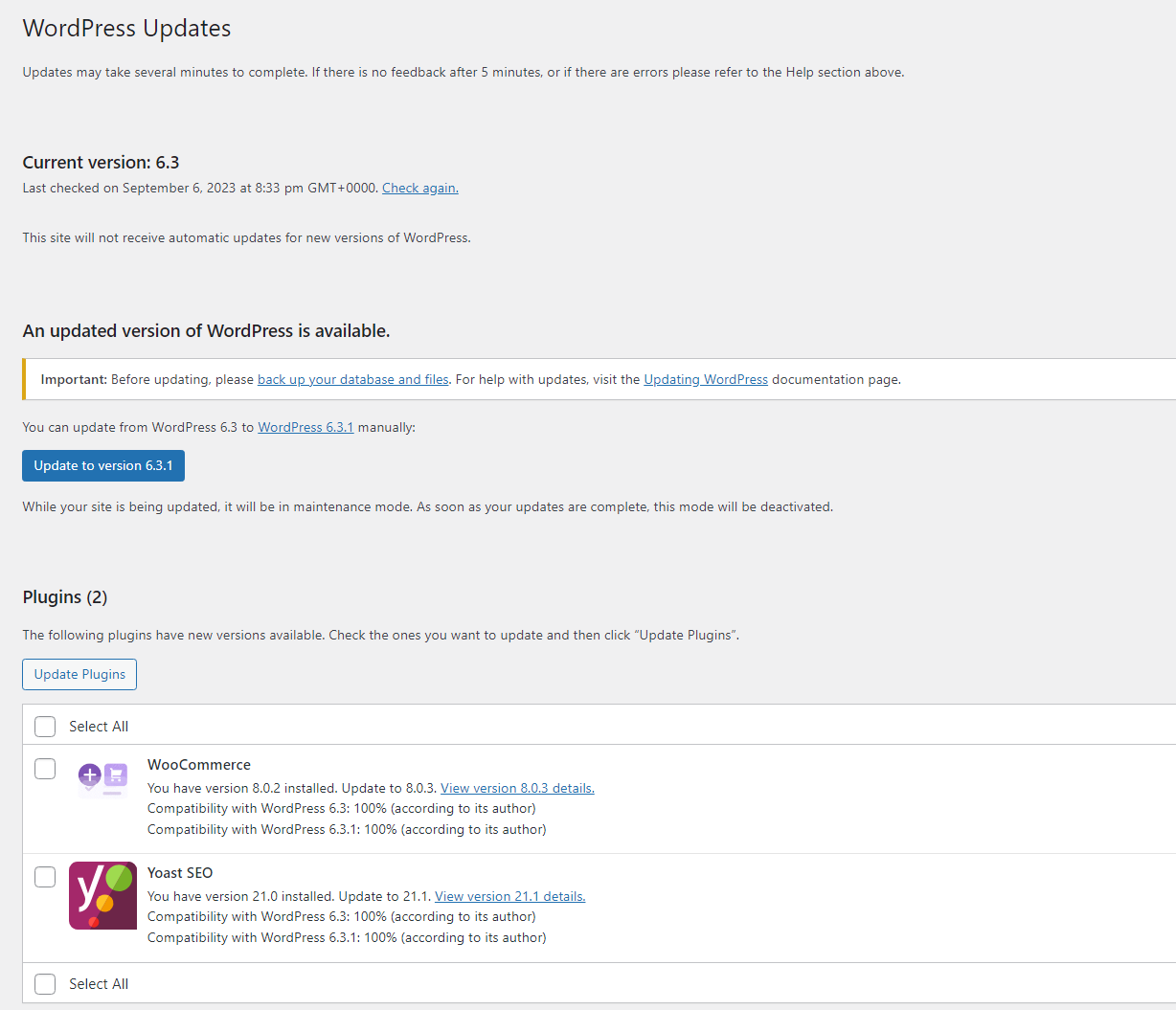
Task: Click the Update Plugins button
Action: click(x=79, y=674)
